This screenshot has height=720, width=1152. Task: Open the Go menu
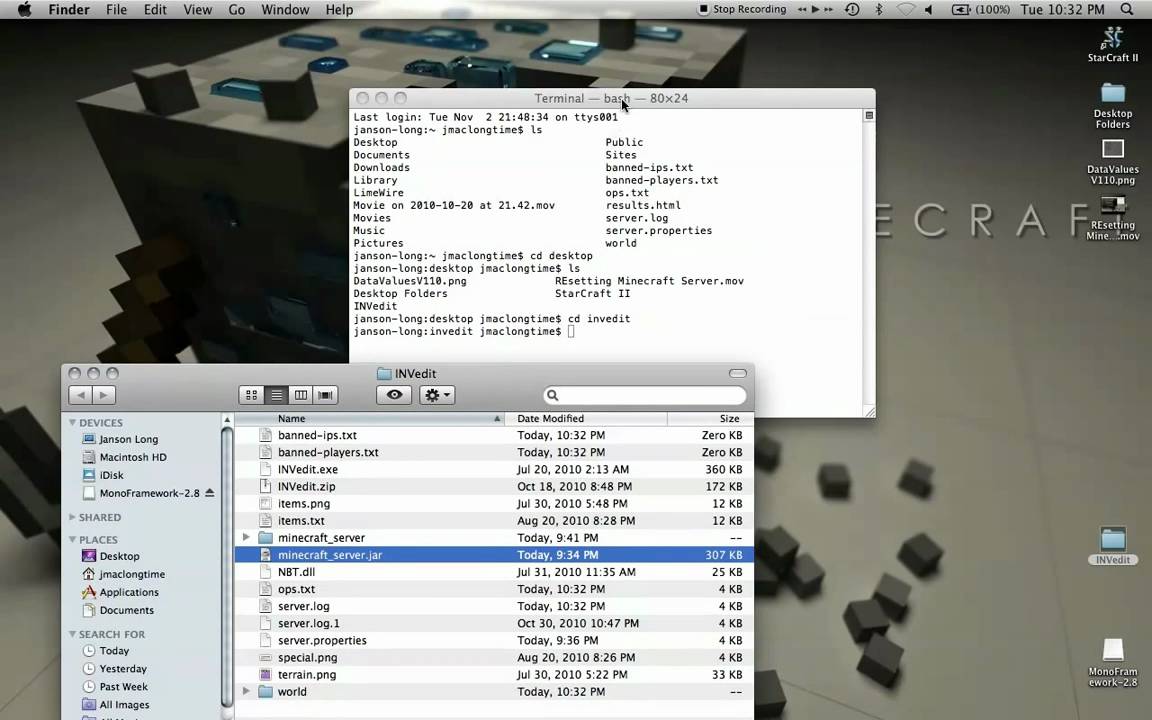point(237,10)
